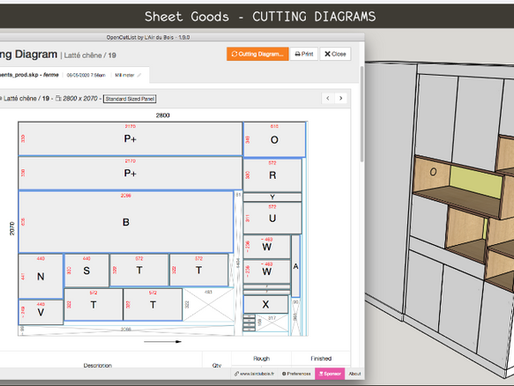Click the dialog's vertical scrollbar

coord(362,113)
